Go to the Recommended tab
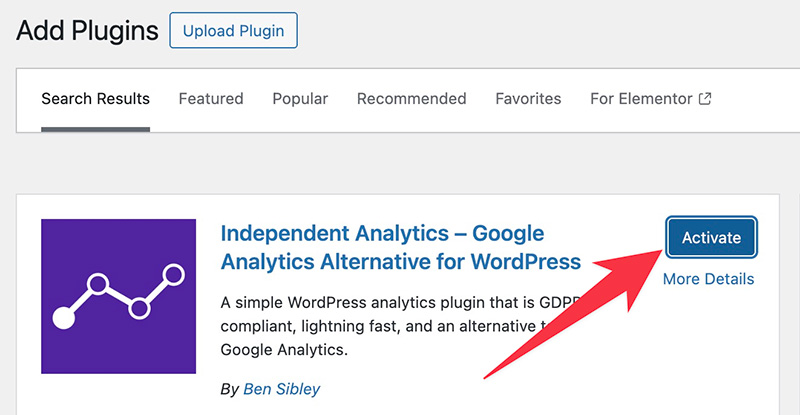This screenshot has width=800, height=415. pos(411,99)
